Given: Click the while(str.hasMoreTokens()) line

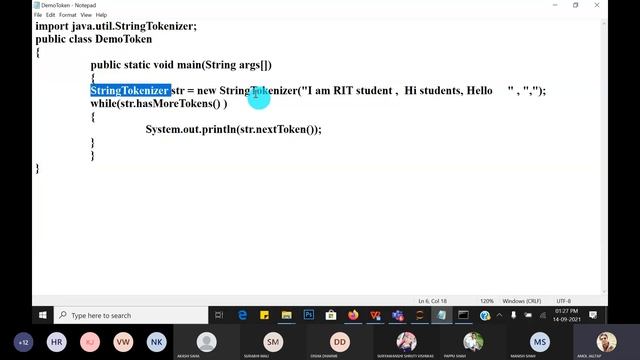Looking at the screenshot, I should tap(159, 104).
